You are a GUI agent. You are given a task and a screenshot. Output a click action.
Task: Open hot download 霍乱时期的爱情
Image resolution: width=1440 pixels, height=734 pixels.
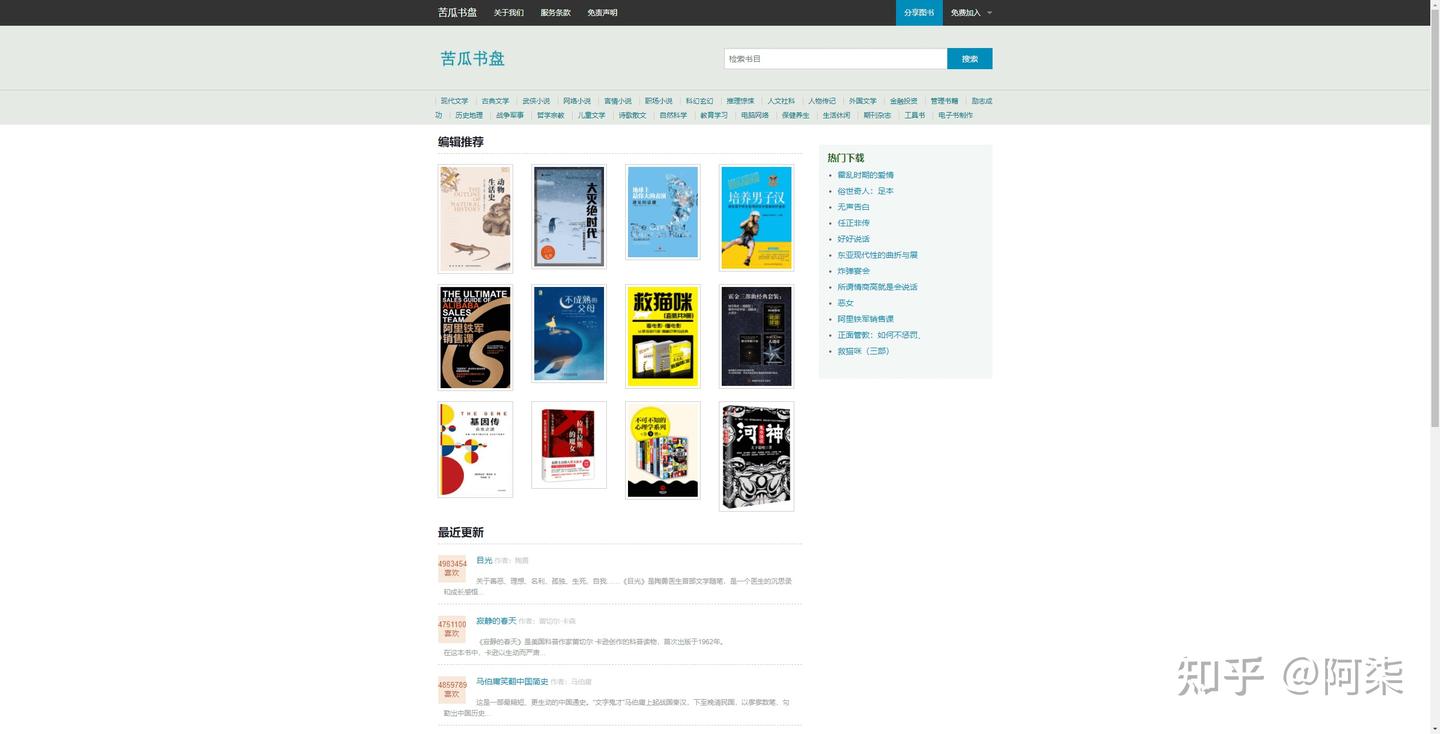pos(866,175)
